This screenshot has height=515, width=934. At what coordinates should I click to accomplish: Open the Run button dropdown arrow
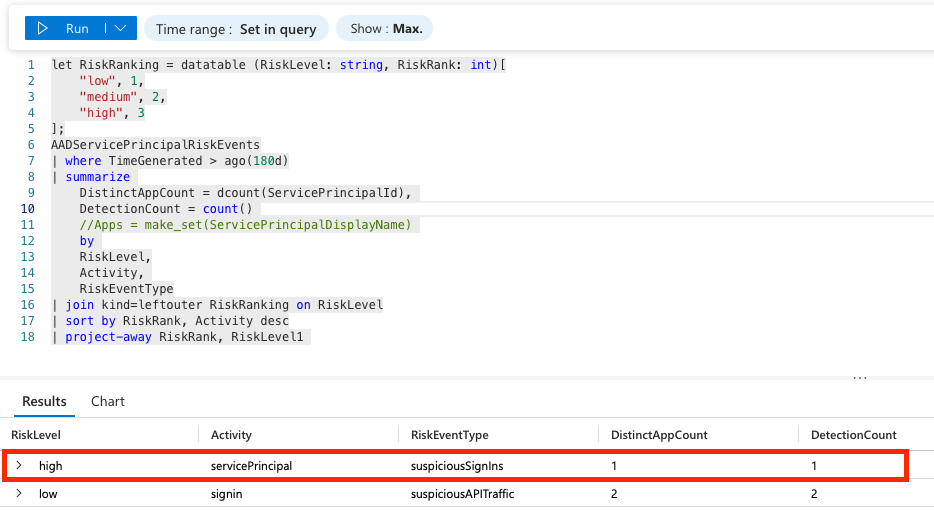pos(120,29)
